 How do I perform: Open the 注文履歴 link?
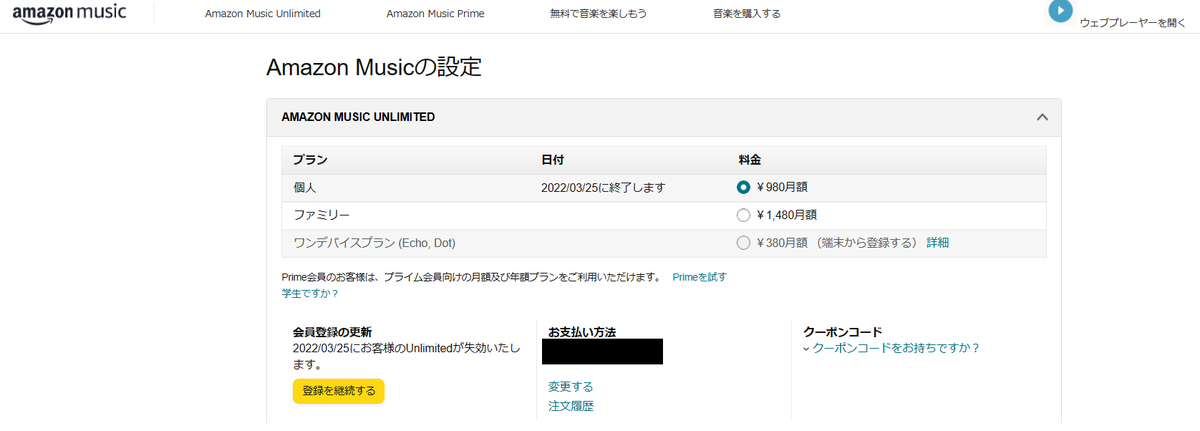point(571,406)
